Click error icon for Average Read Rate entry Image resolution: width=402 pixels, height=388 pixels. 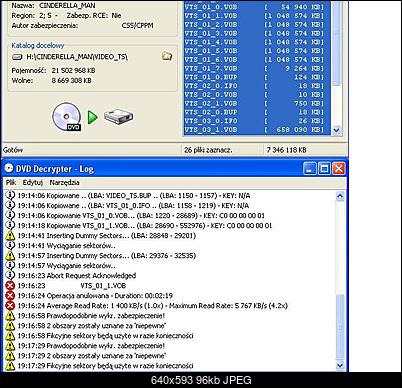click(x=10, y=305)
